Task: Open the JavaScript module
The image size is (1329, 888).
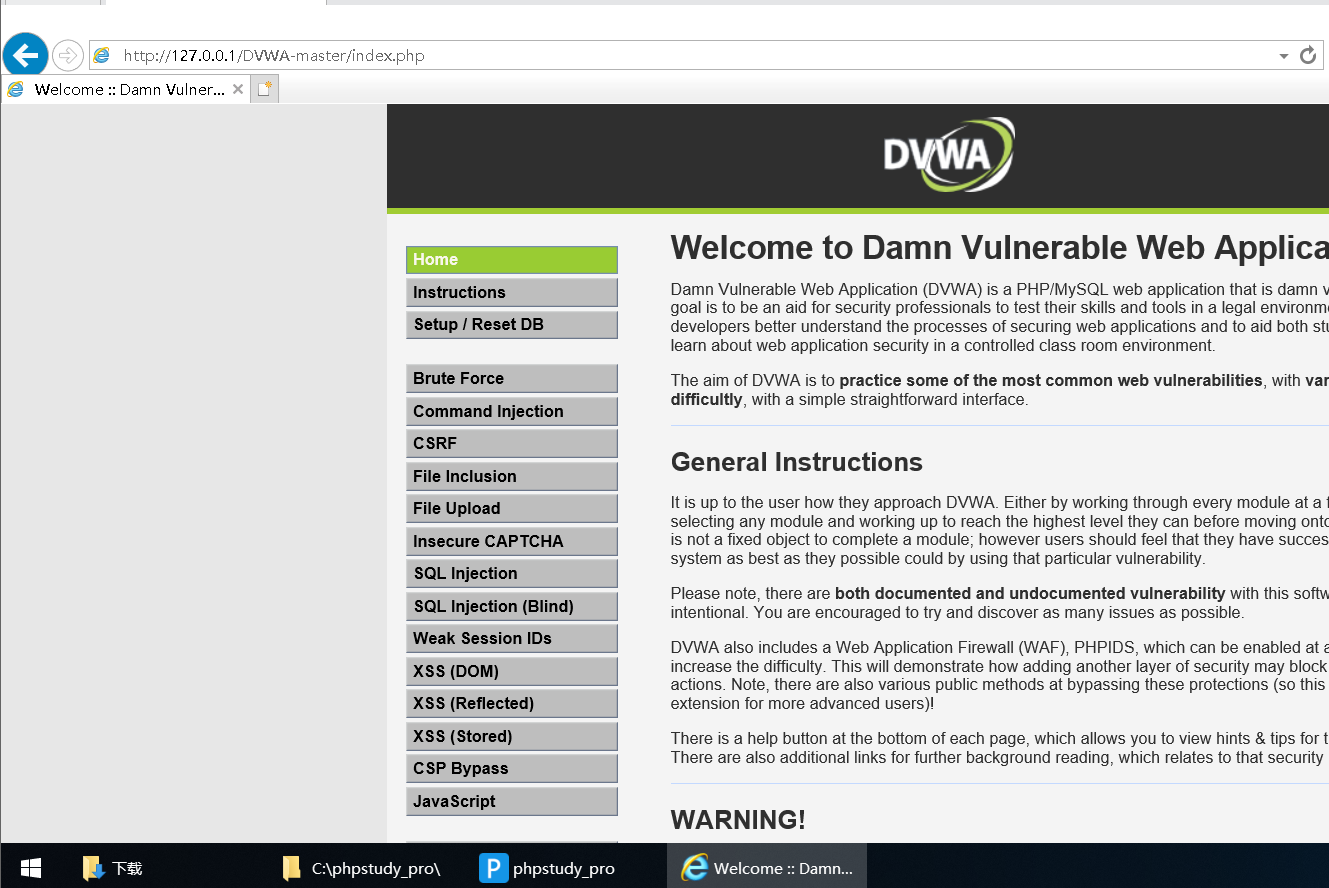Action: tap(512, 801)
